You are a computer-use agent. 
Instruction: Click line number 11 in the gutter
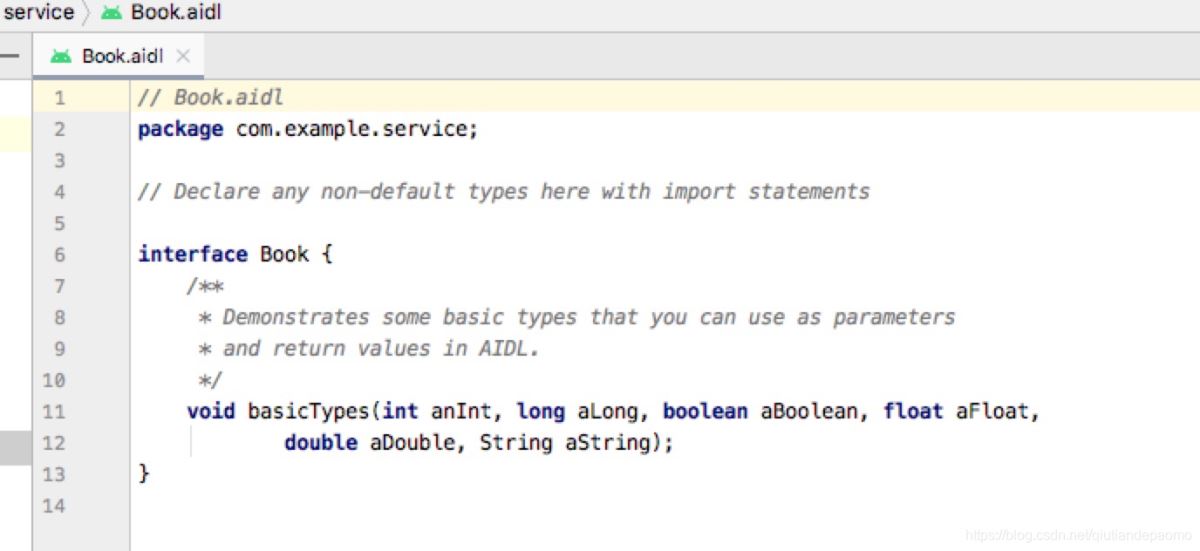pyautogui.click(x=54, y=412)
